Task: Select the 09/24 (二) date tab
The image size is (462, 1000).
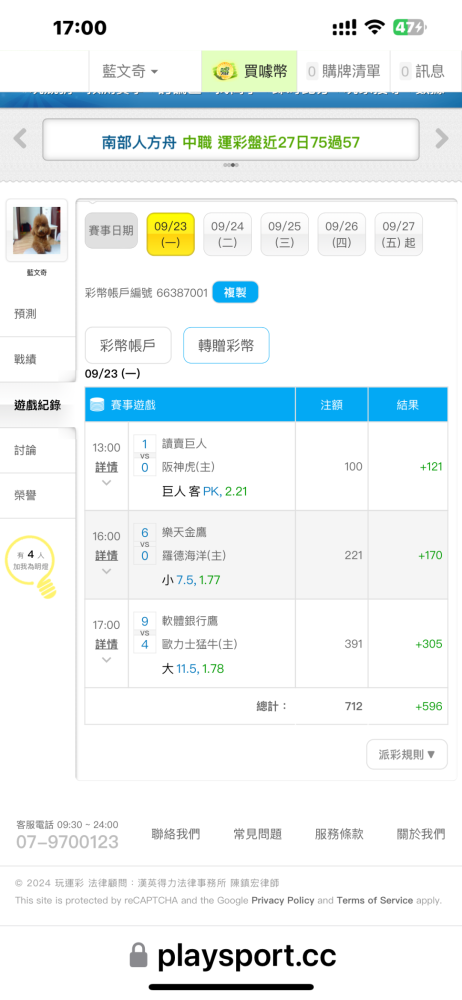Action: [x=228, y=234]
